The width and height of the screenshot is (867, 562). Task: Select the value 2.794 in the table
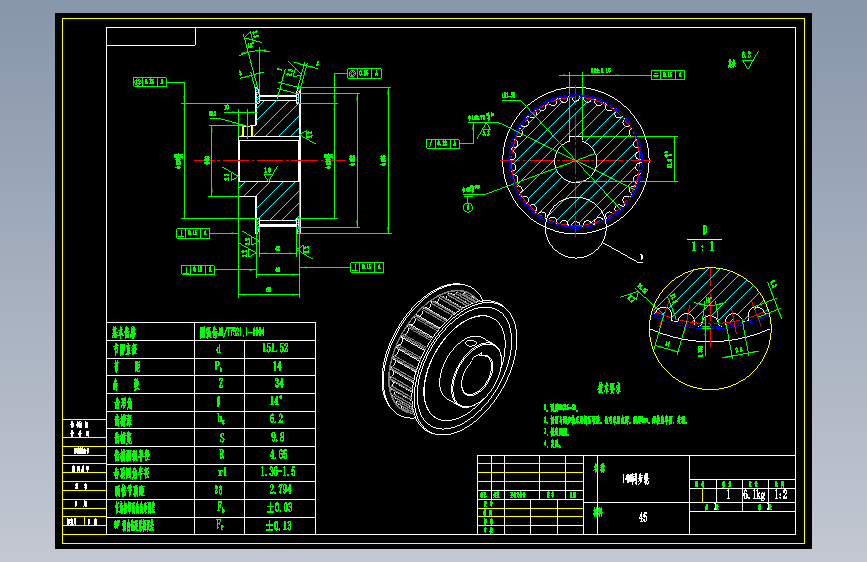(280, 490)
